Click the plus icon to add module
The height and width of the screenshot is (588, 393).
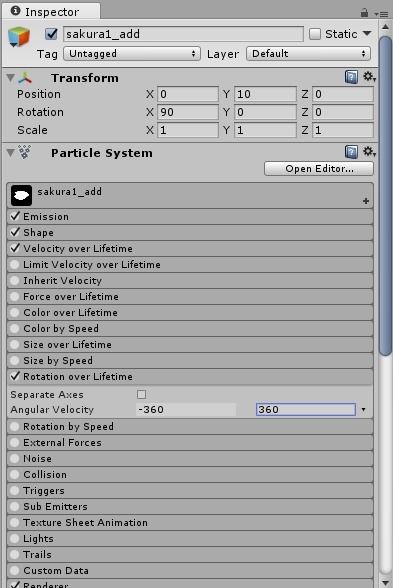click(x=366, y=201)
